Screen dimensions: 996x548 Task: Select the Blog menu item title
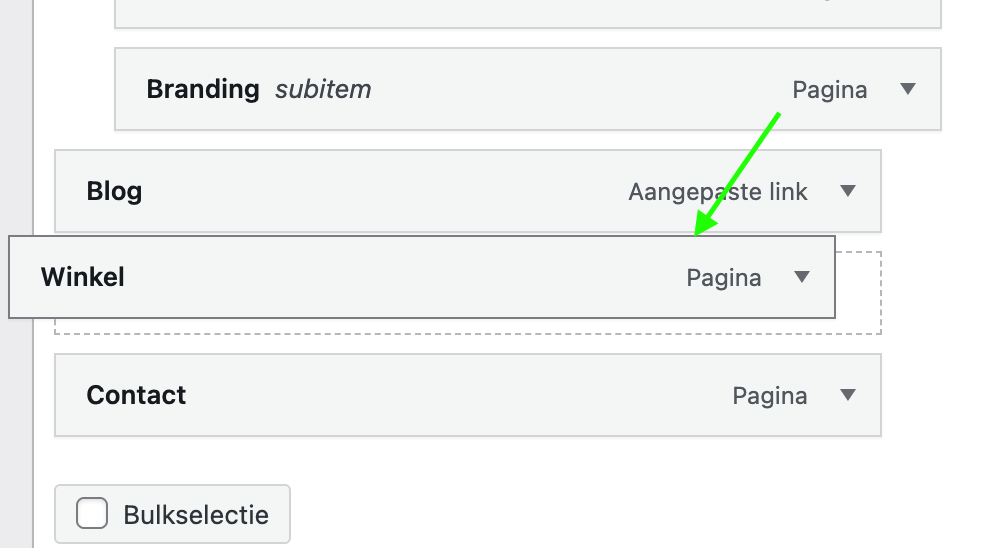(114, 191)
